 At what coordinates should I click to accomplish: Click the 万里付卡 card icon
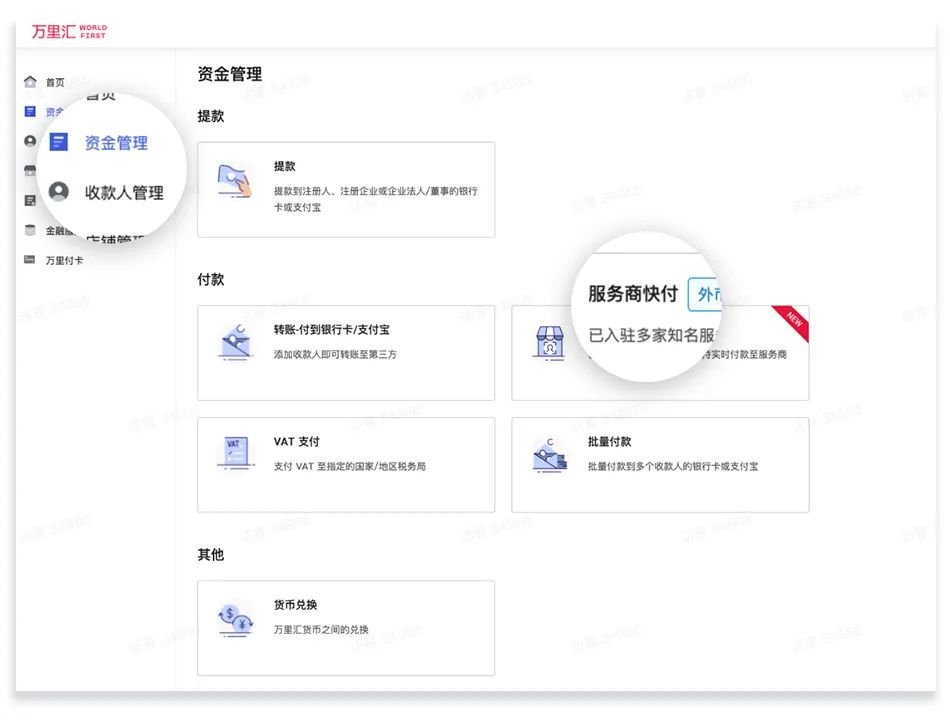30,259
